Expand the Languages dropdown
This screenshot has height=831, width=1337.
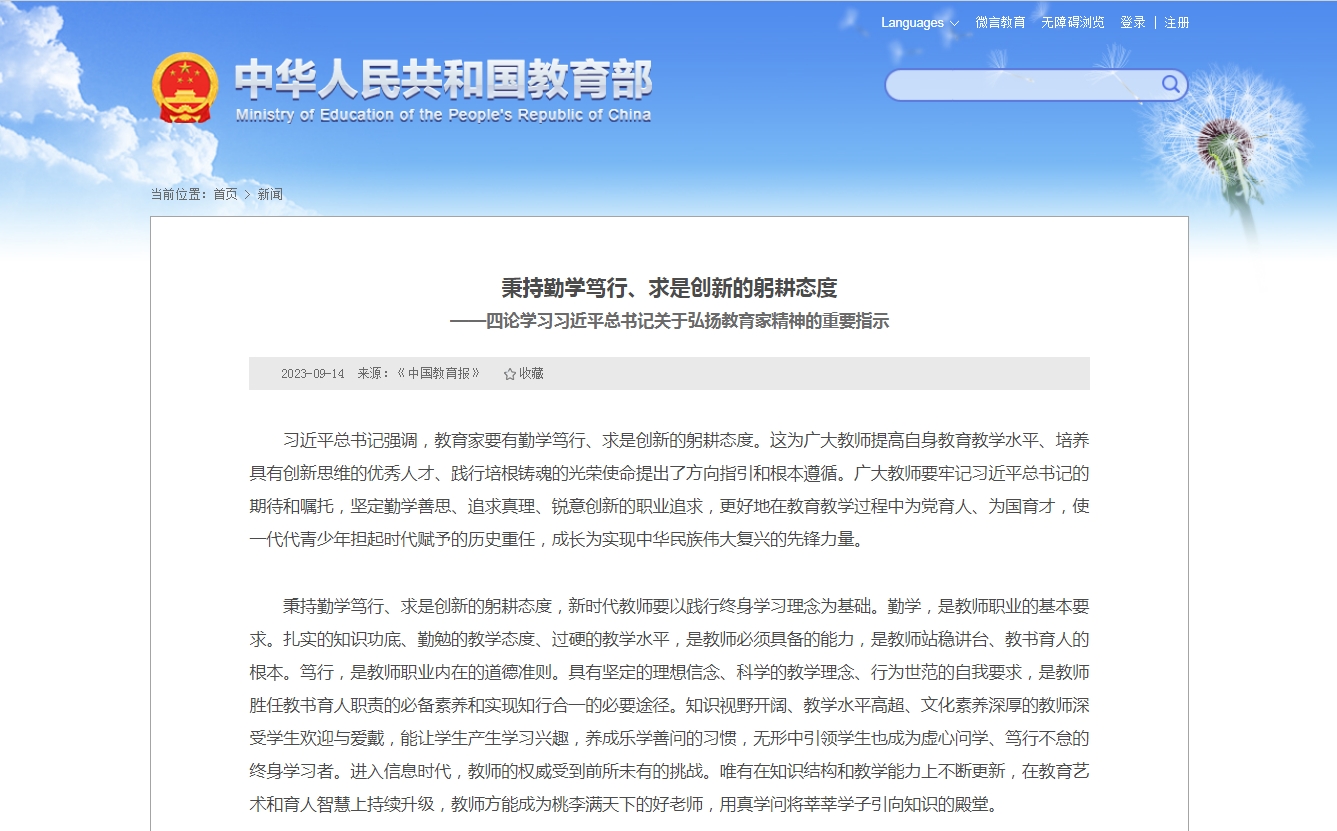click(919, 23)
